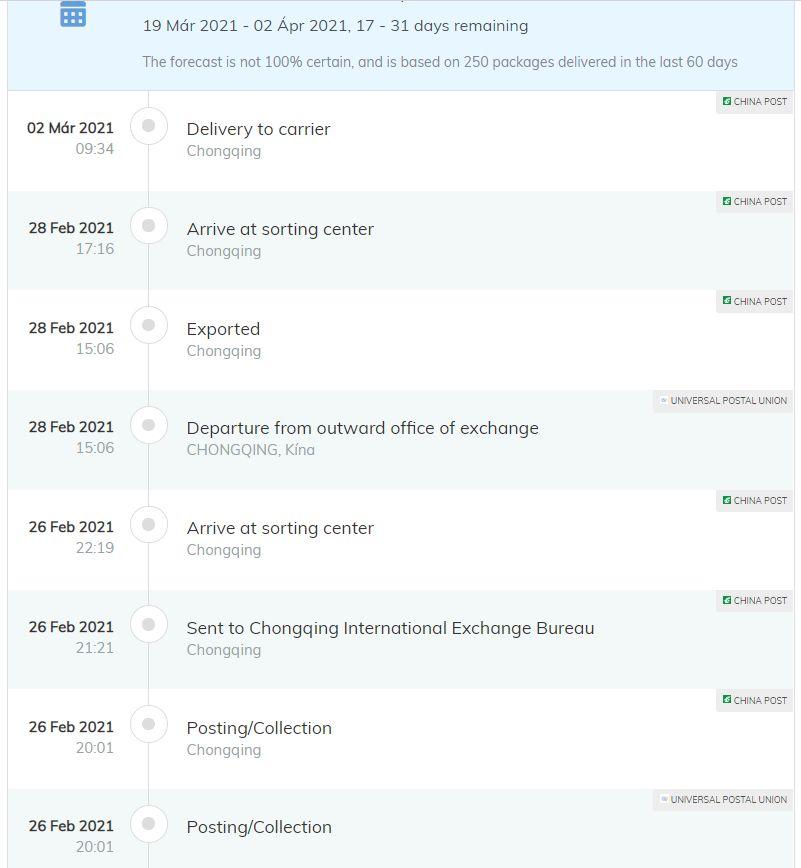
Task: Click the blue calendar forecast icon
Action: (x=73, y=14)
